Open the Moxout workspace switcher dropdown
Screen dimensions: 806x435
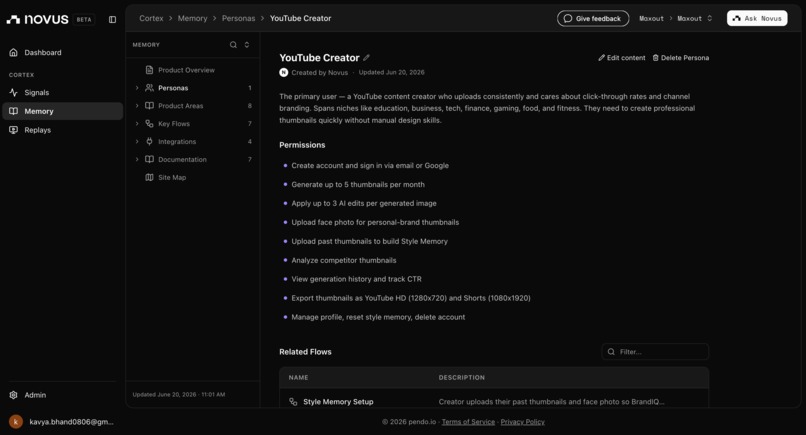tap(694, 19)
